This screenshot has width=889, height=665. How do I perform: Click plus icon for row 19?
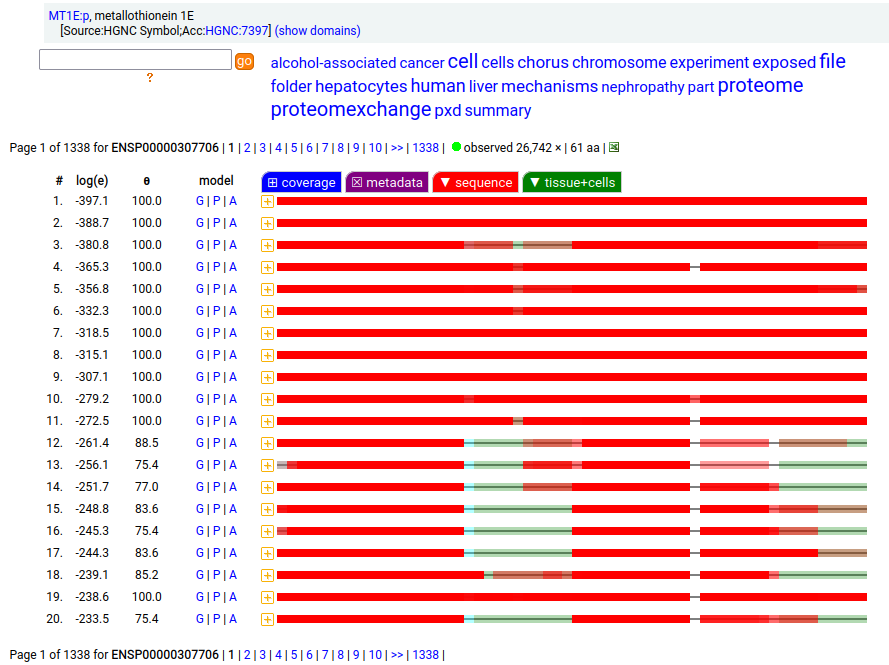coord(268,597)
